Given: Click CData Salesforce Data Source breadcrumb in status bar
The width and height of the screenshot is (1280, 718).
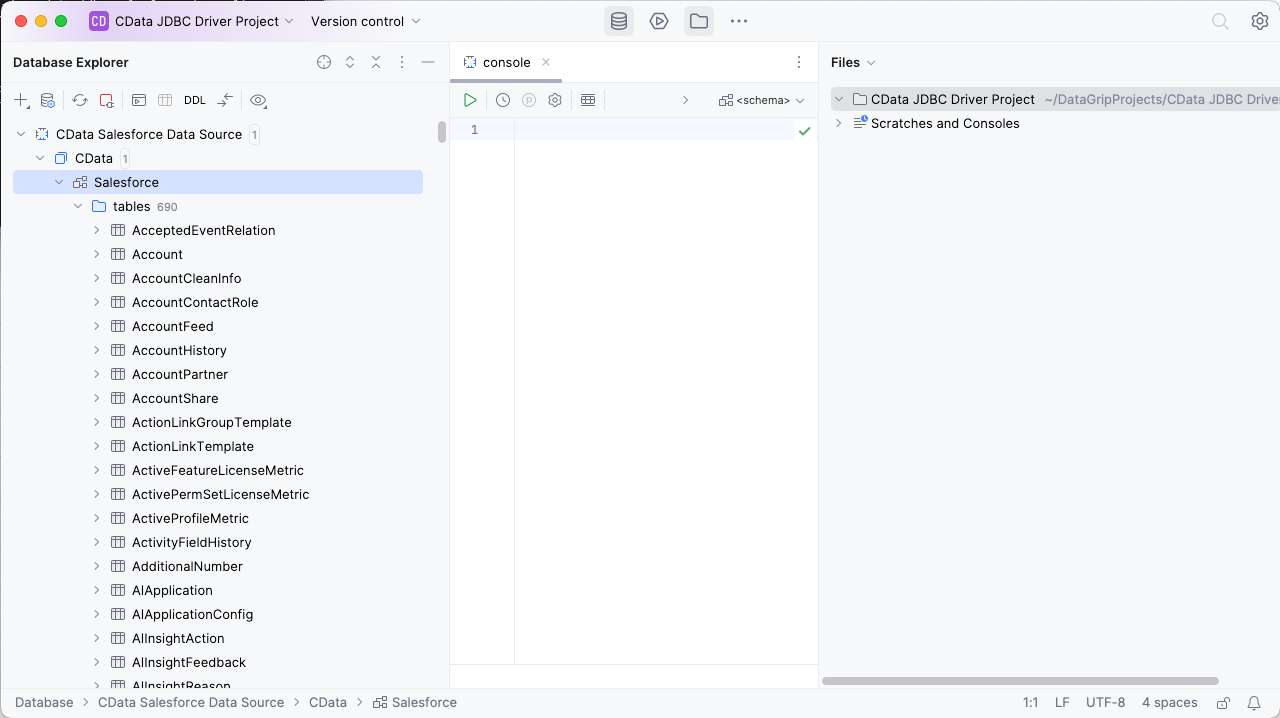Looking at the screenshot, I should point(190,703).
